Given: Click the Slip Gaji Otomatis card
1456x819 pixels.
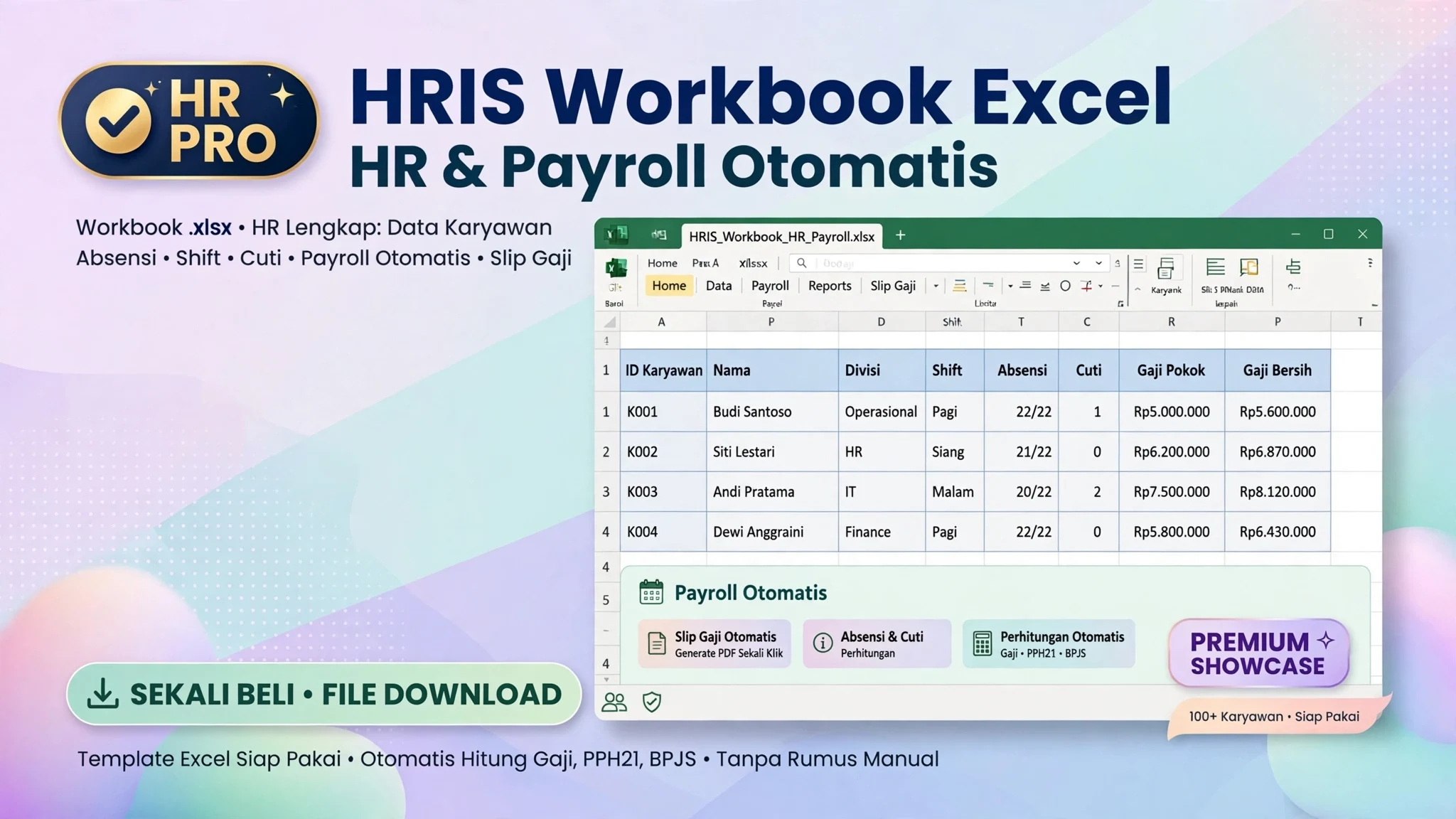Looking at the screenshot, I should pyautogui.click(x=714, y=643).
